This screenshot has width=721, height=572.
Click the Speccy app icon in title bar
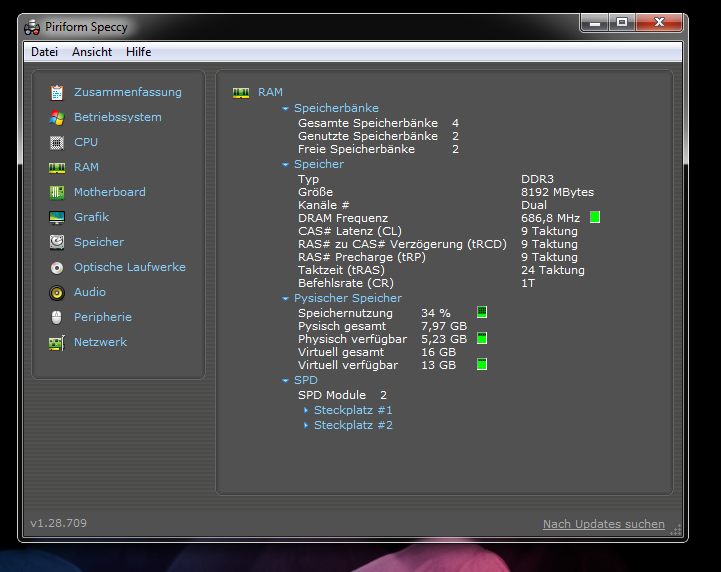tap(32, 28)
